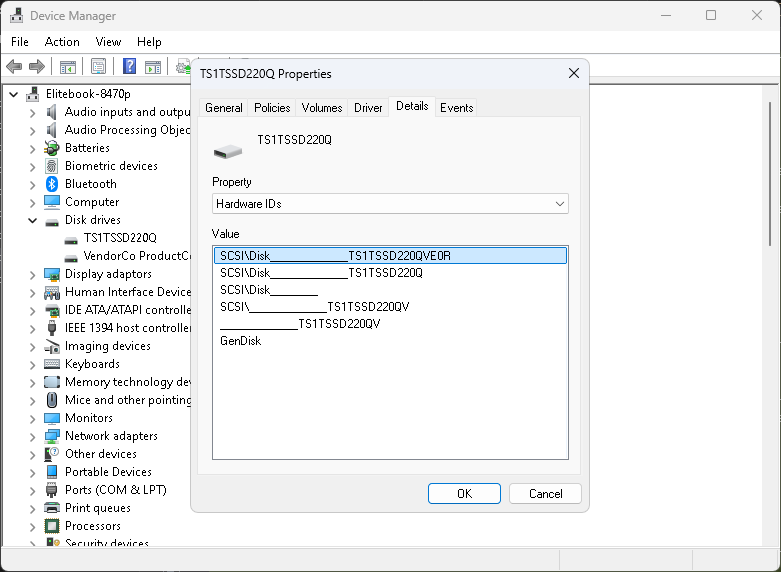Viewport: 781px width, 572px height.
Task: Toggle the Show/Hide Action Pane icon
Action: pos(152,66)
